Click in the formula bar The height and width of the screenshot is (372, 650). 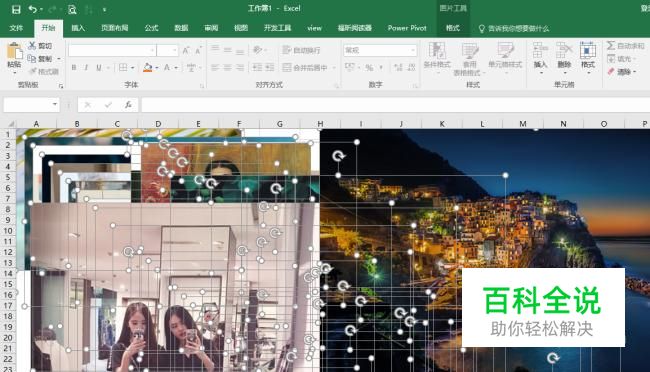coord(395,105)
